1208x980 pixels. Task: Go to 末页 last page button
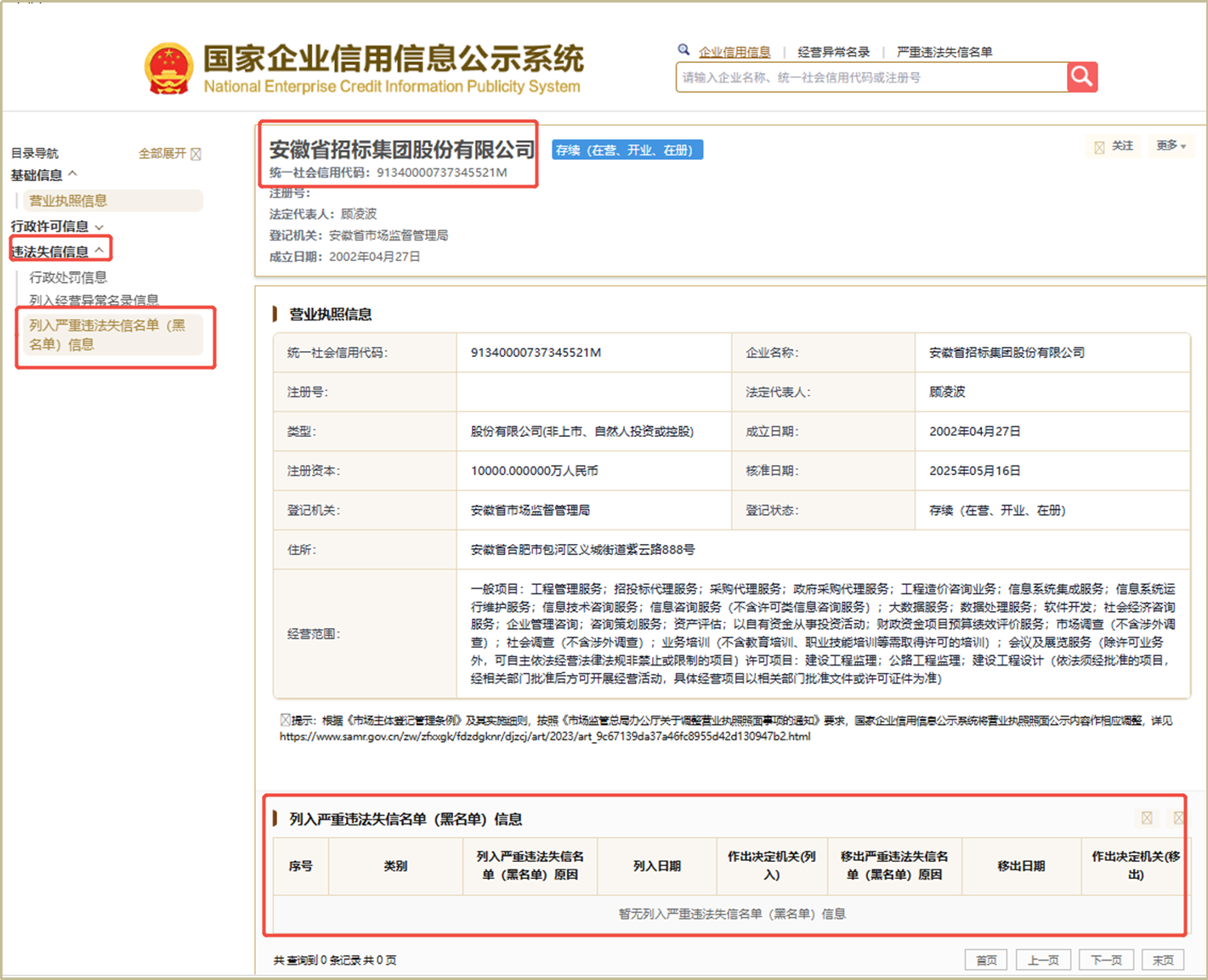pyautogui.click(x=1163, y=960)
